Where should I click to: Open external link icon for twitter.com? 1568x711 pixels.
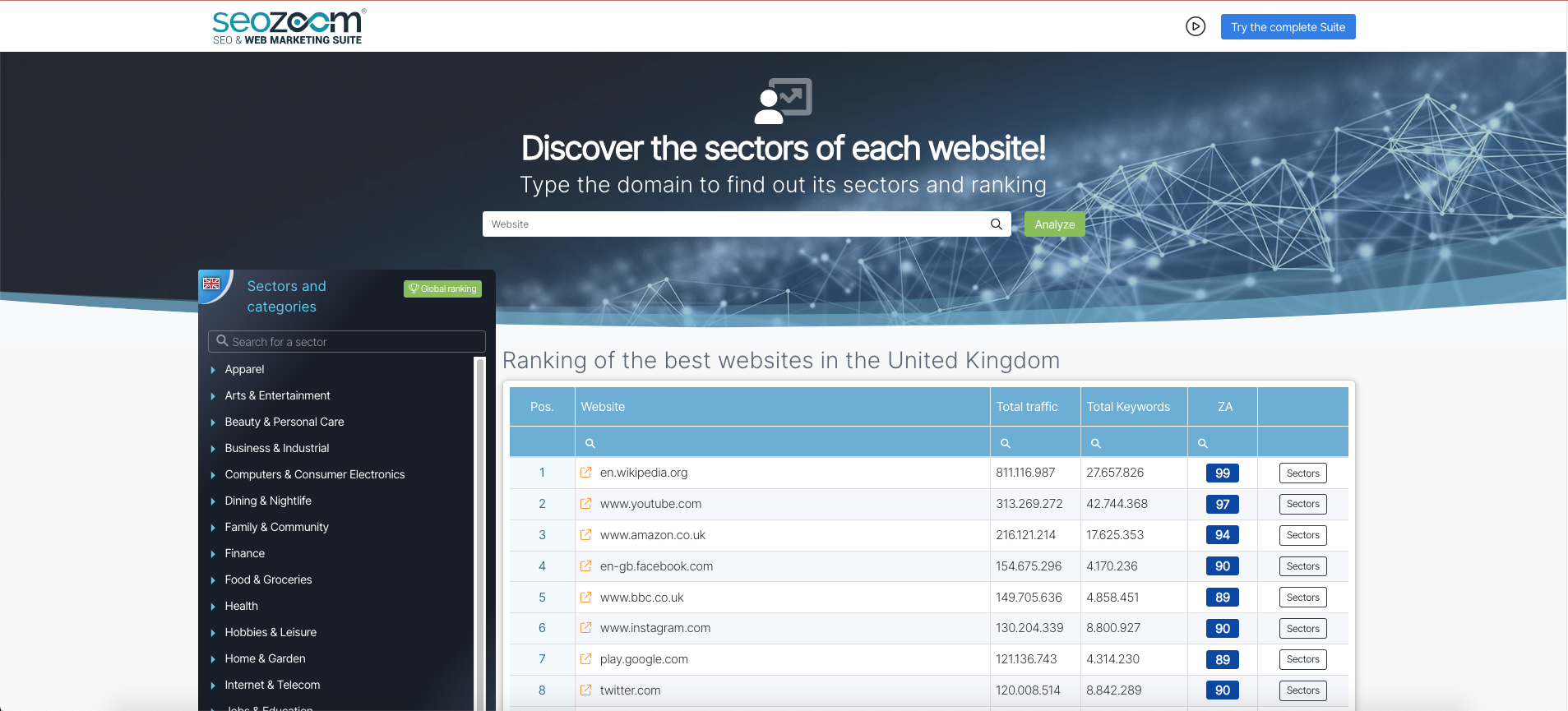(x=585, y=690)
